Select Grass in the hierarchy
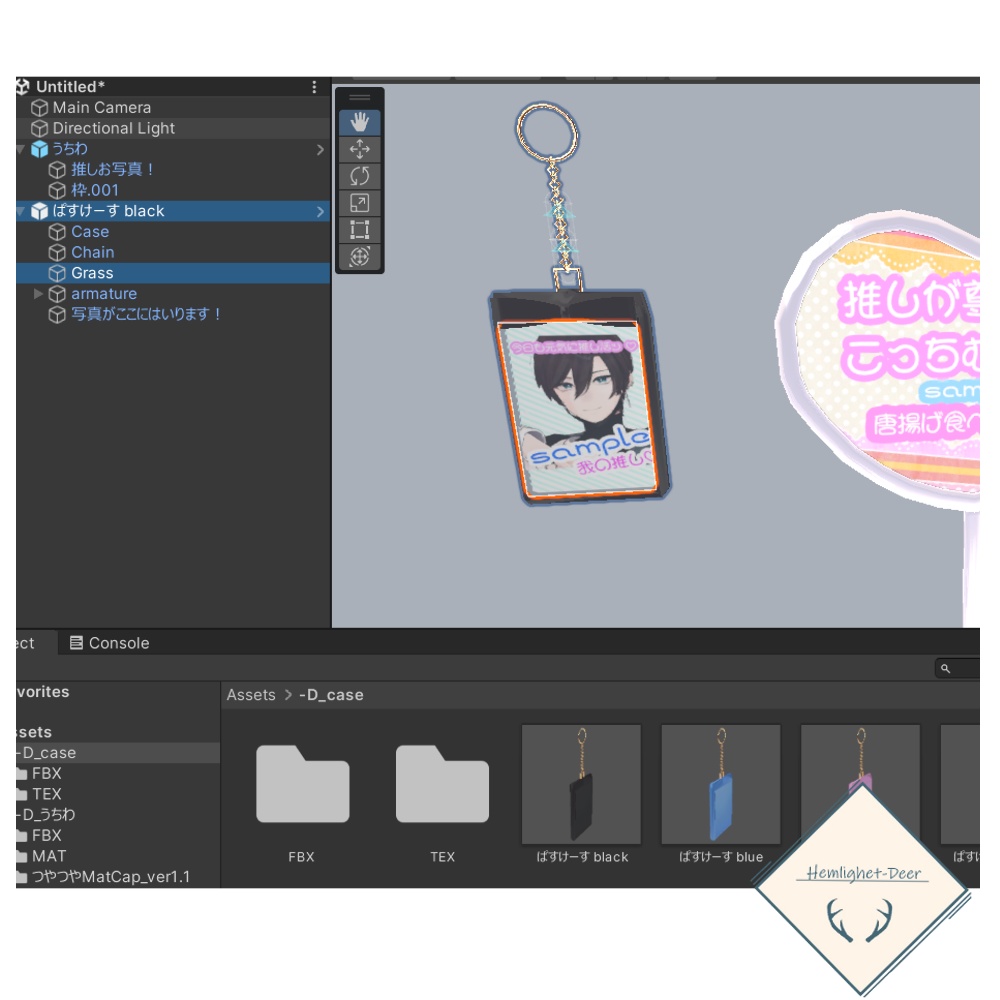The width and height of the screenshot is (1000, 1000). click(172, 273)
